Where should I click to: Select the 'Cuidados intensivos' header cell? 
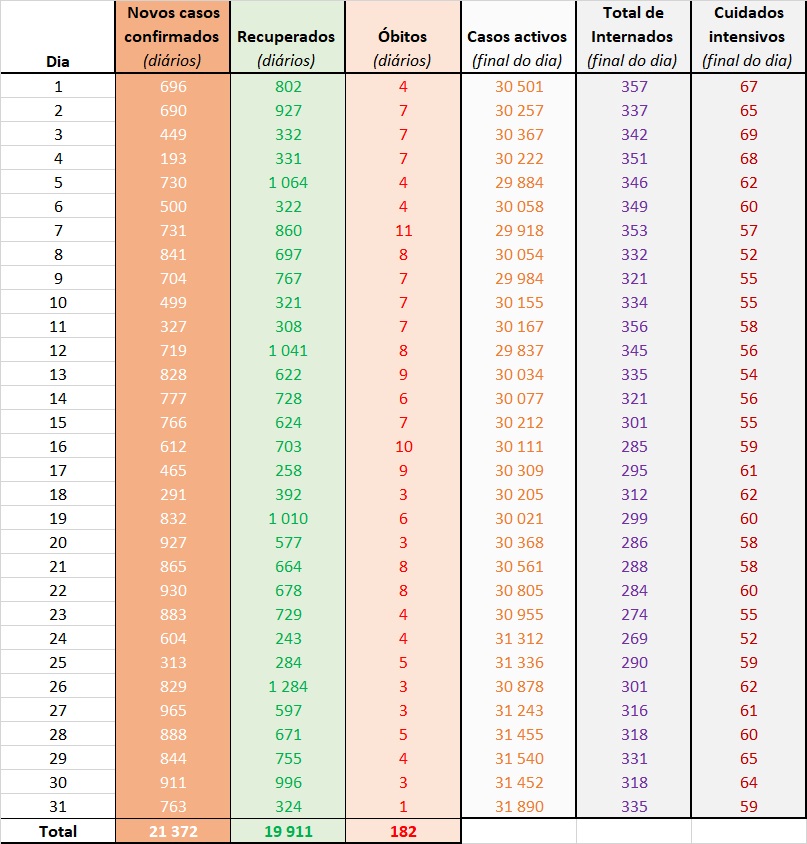748,37
